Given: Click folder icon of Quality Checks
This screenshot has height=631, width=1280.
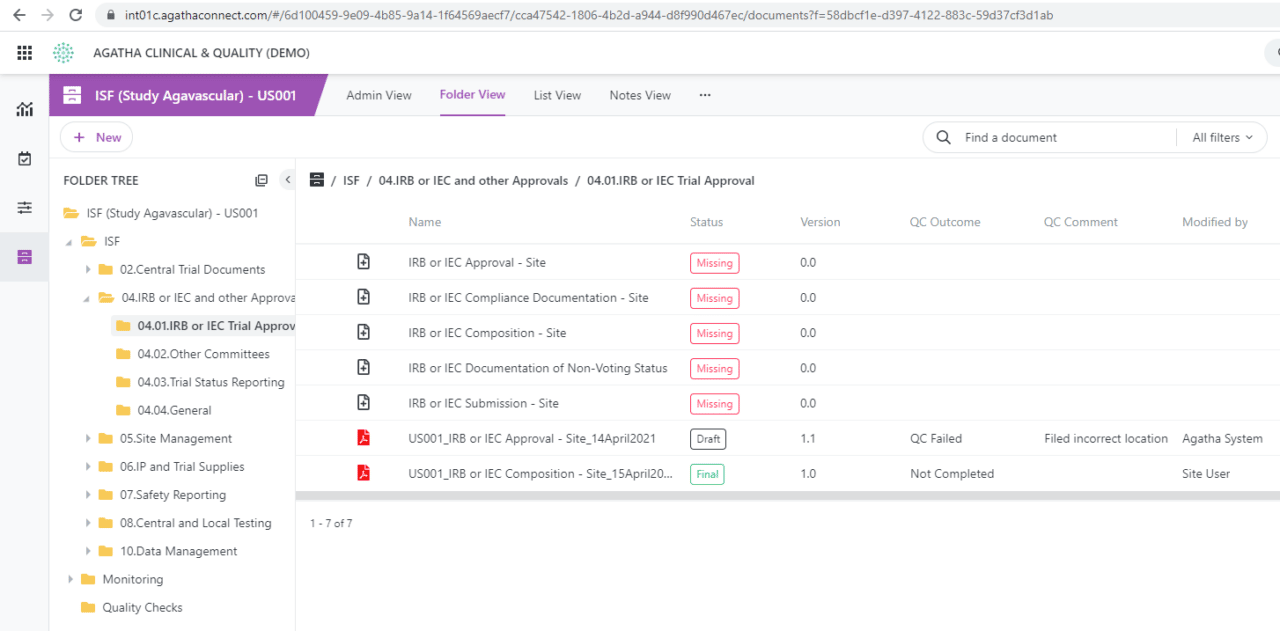Looking at the screenshot, I should (x=88, y=607).
